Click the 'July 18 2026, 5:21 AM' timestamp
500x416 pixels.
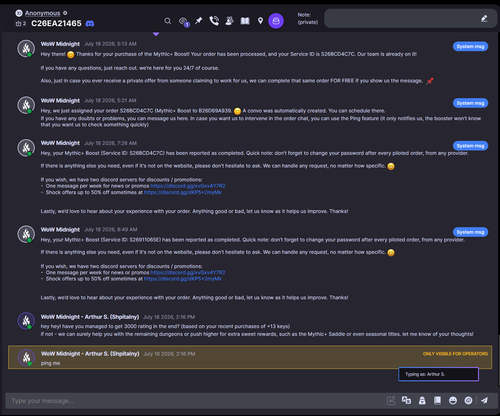110,101
